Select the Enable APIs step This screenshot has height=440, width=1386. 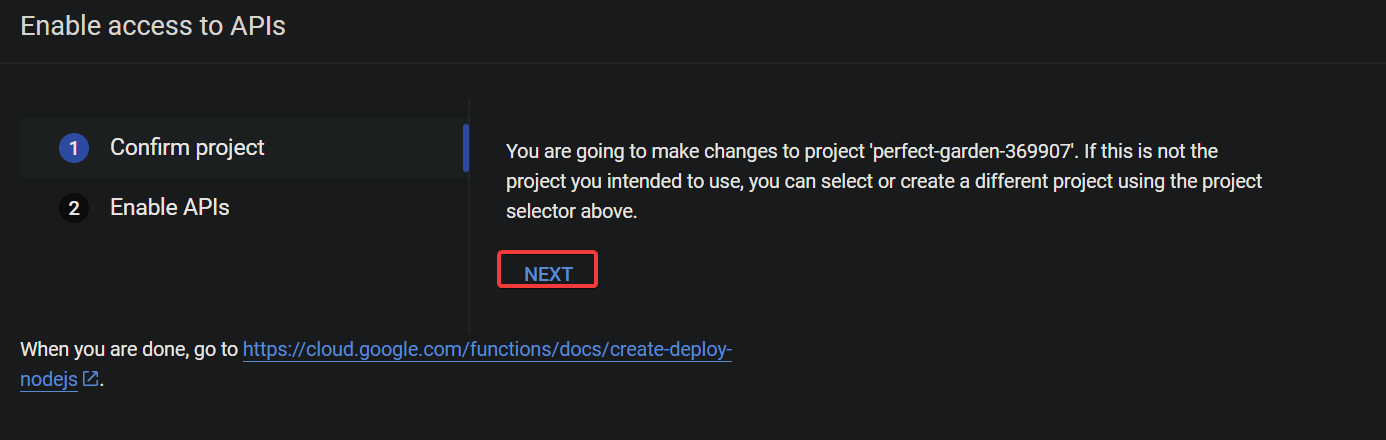(x=240, y=208)
